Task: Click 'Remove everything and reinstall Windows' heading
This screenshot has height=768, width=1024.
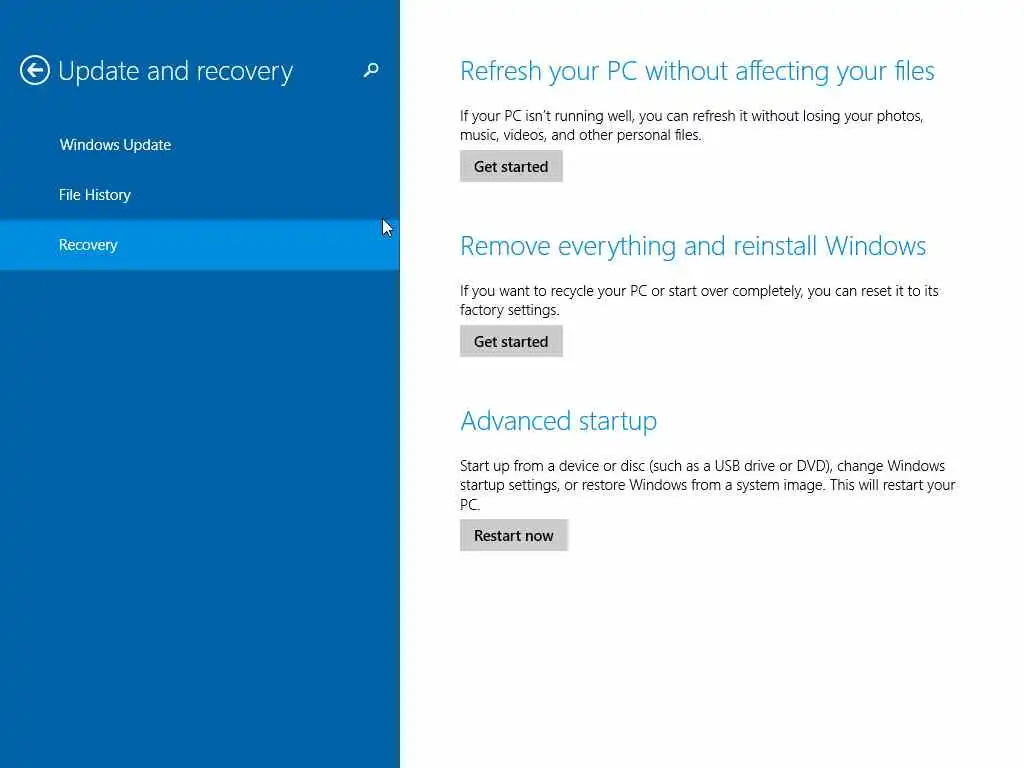Action: [693, 246]
